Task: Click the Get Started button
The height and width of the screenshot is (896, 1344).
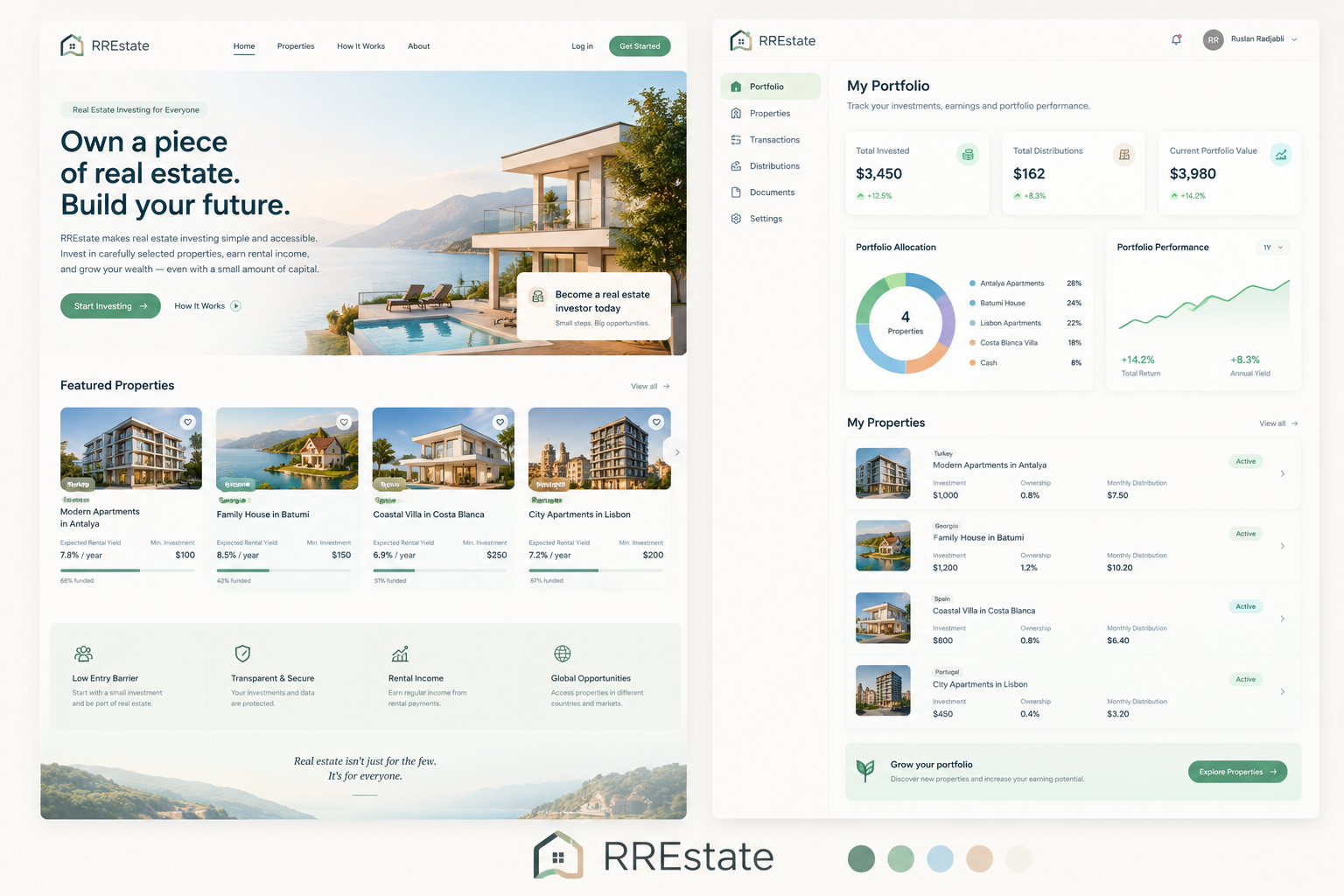Action: point(640,46)
